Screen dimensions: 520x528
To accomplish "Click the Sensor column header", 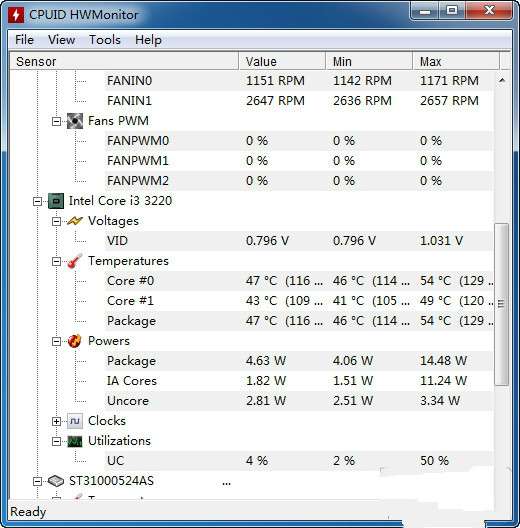I will coord(124,61).
